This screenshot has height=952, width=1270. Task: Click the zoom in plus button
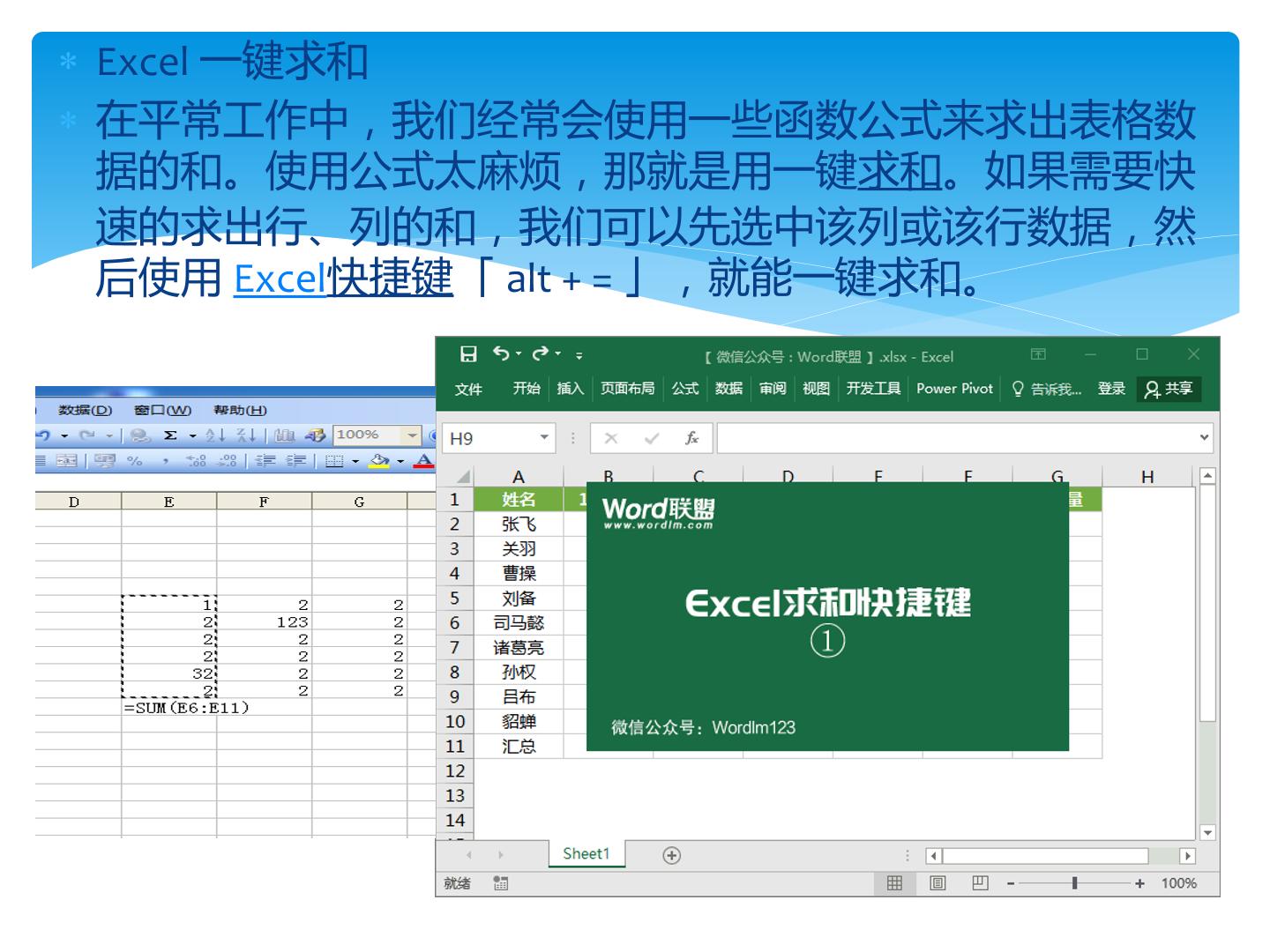1139,883
